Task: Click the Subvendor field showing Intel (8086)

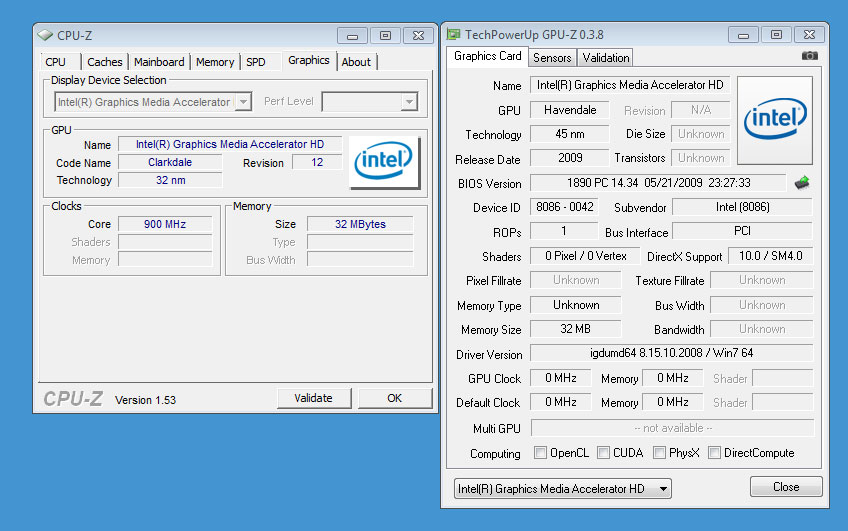Action: pos(743,207)
